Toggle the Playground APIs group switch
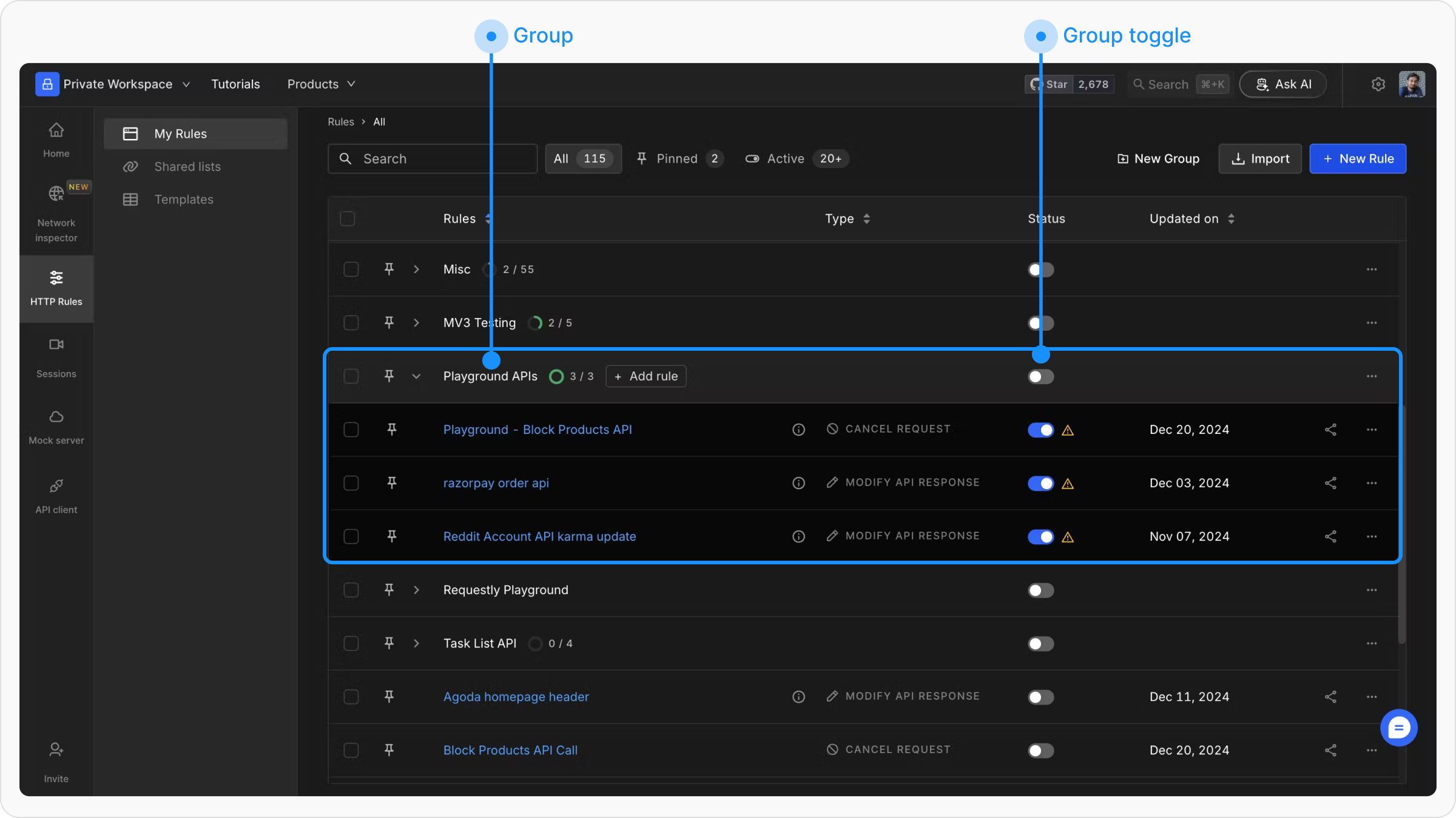 pos(1040,376)
